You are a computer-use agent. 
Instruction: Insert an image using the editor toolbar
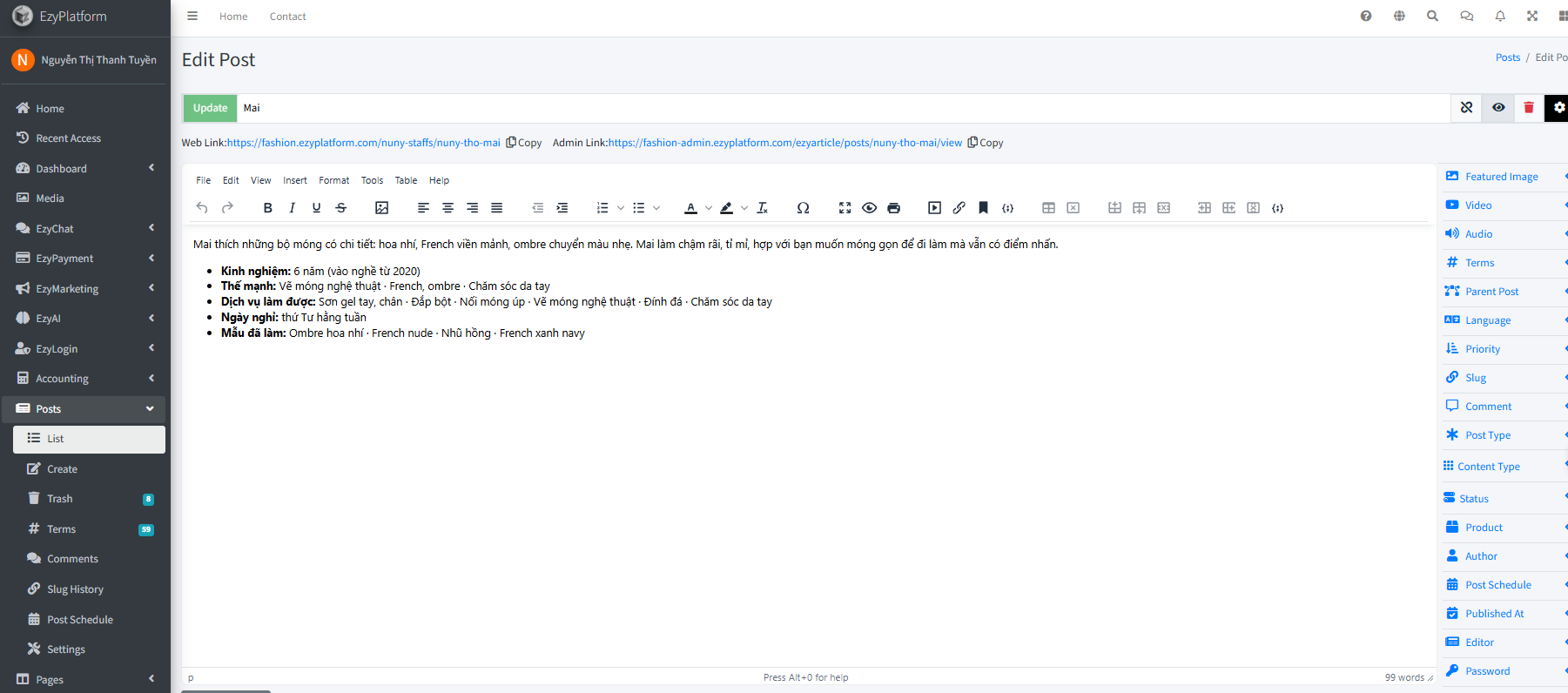coord(381,208)
